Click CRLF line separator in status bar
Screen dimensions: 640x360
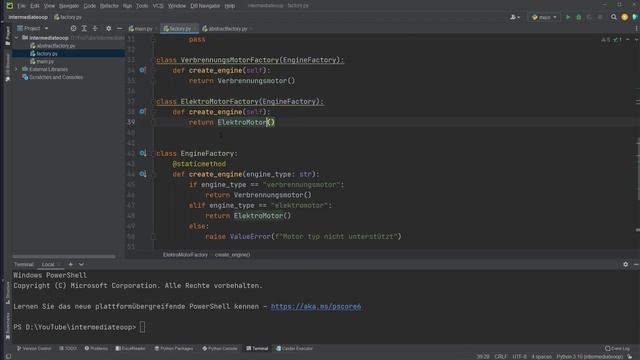coord(501,357)
